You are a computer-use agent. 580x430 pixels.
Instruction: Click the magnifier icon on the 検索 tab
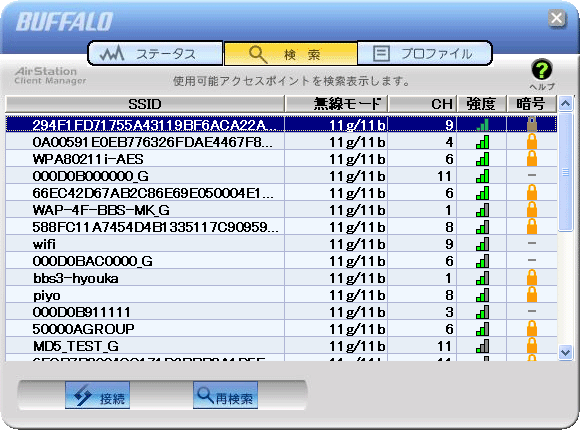pyautogui.click(x=258, y=55)
